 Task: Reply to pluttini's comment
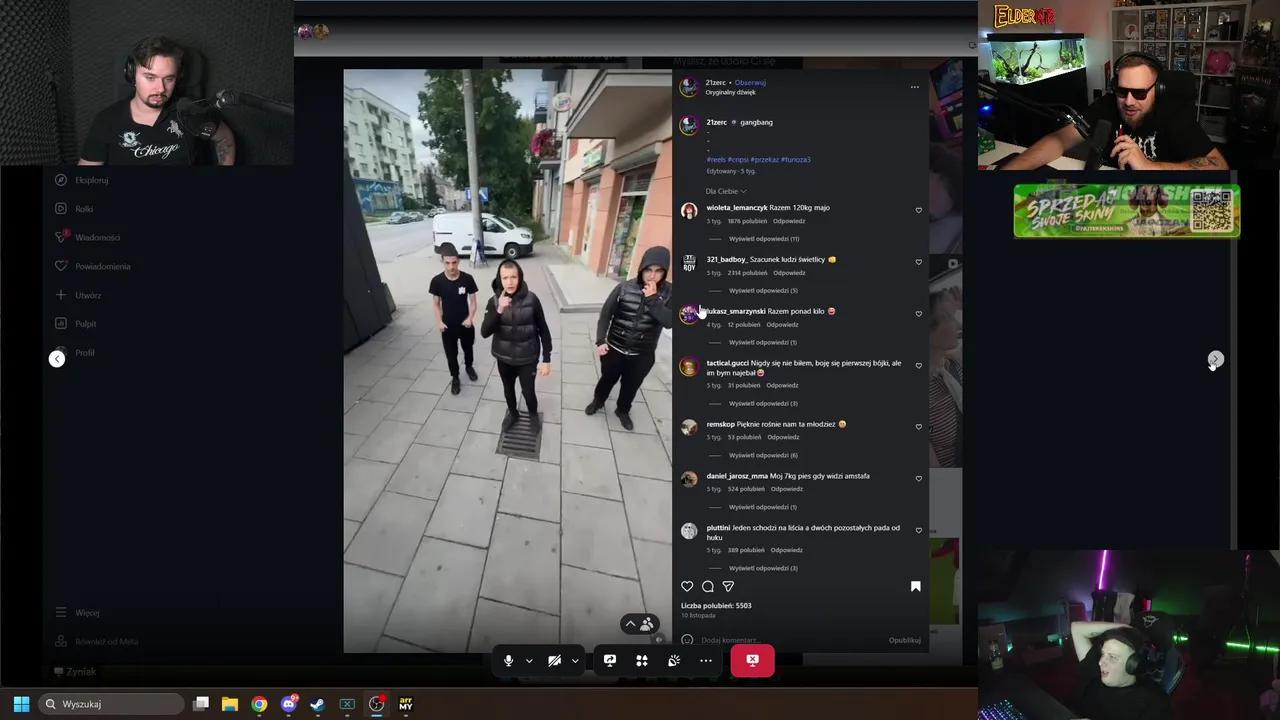pos(787,550)
